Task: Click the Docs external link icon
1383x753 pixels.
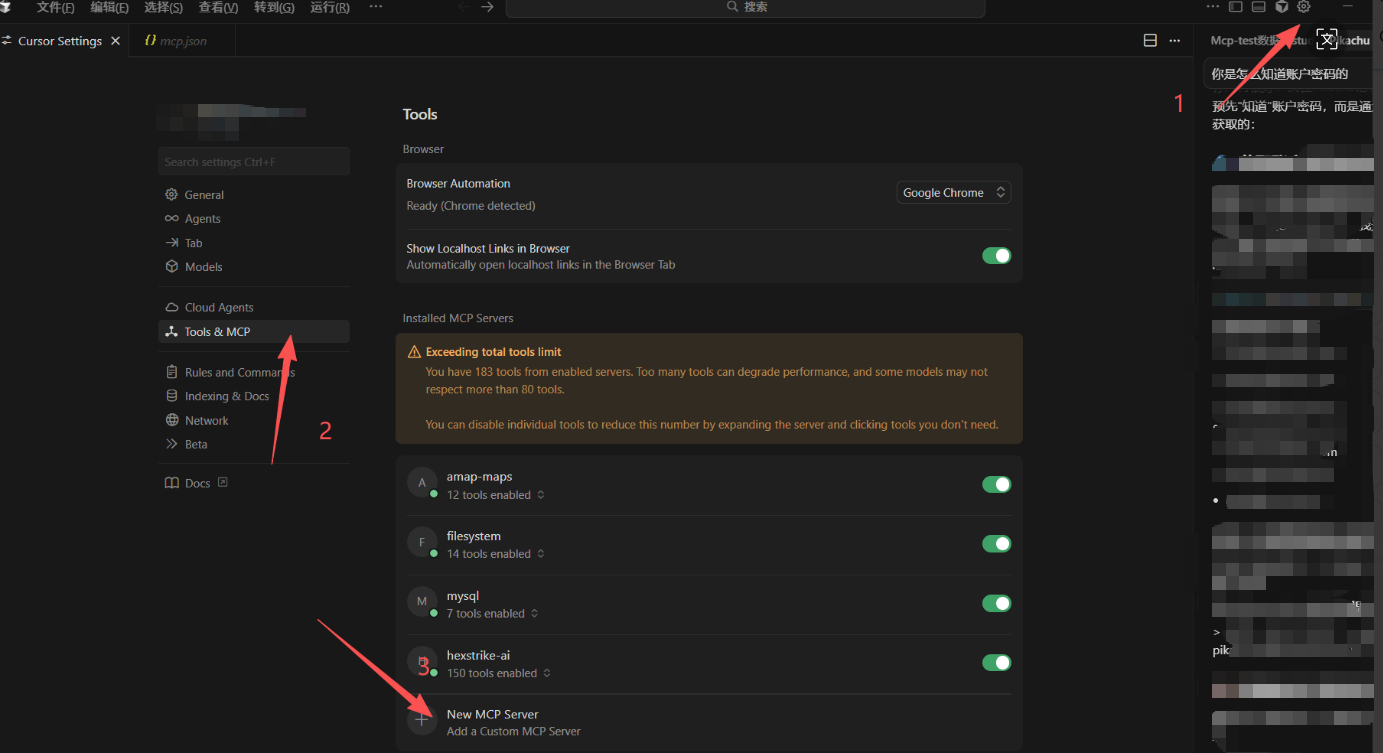Action: pos(223,482)
